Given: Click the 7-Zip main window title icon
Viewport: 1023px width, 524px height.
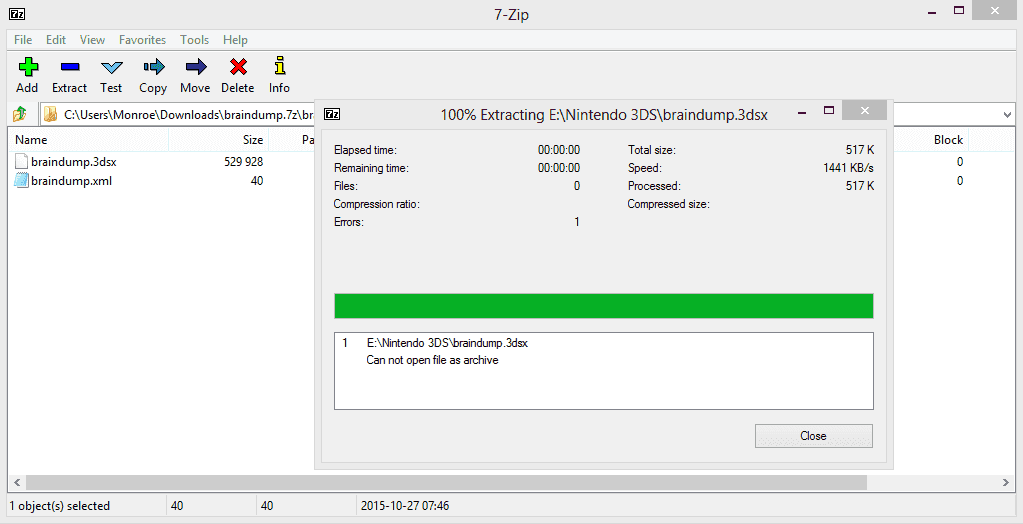Looking at the screenshot, I should [17, 13].
